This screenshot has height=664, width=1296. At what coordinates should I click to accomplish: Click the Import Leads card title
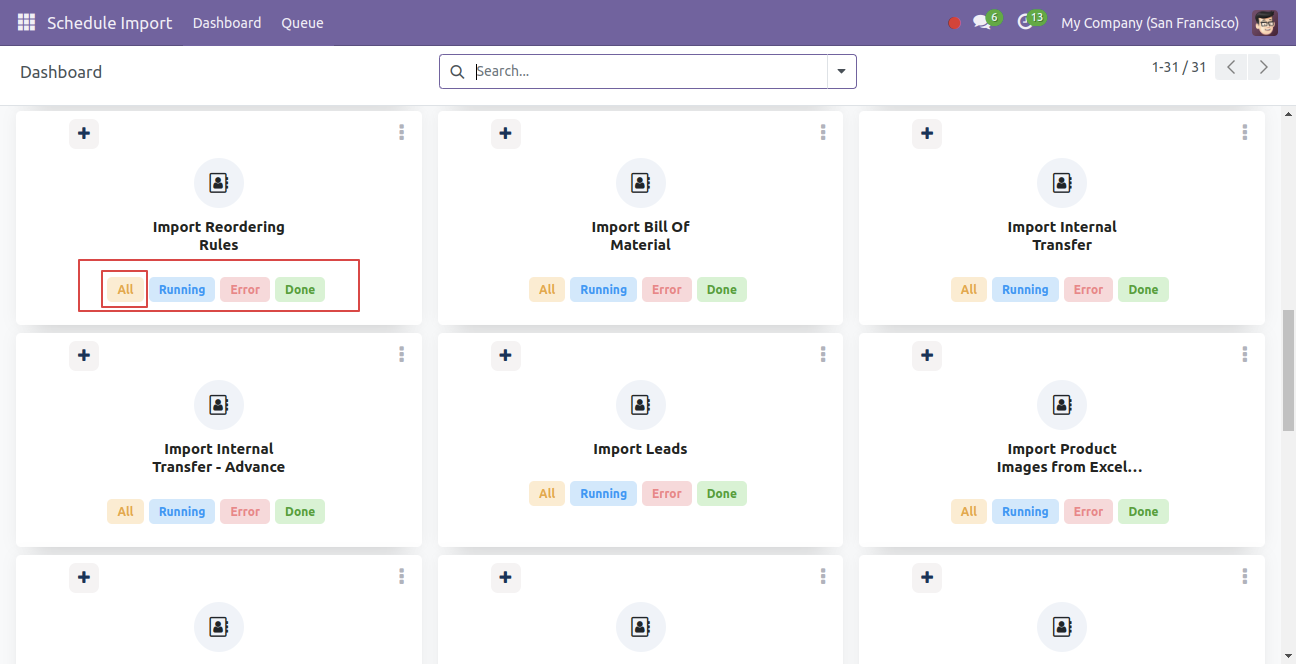pos(641,449)
